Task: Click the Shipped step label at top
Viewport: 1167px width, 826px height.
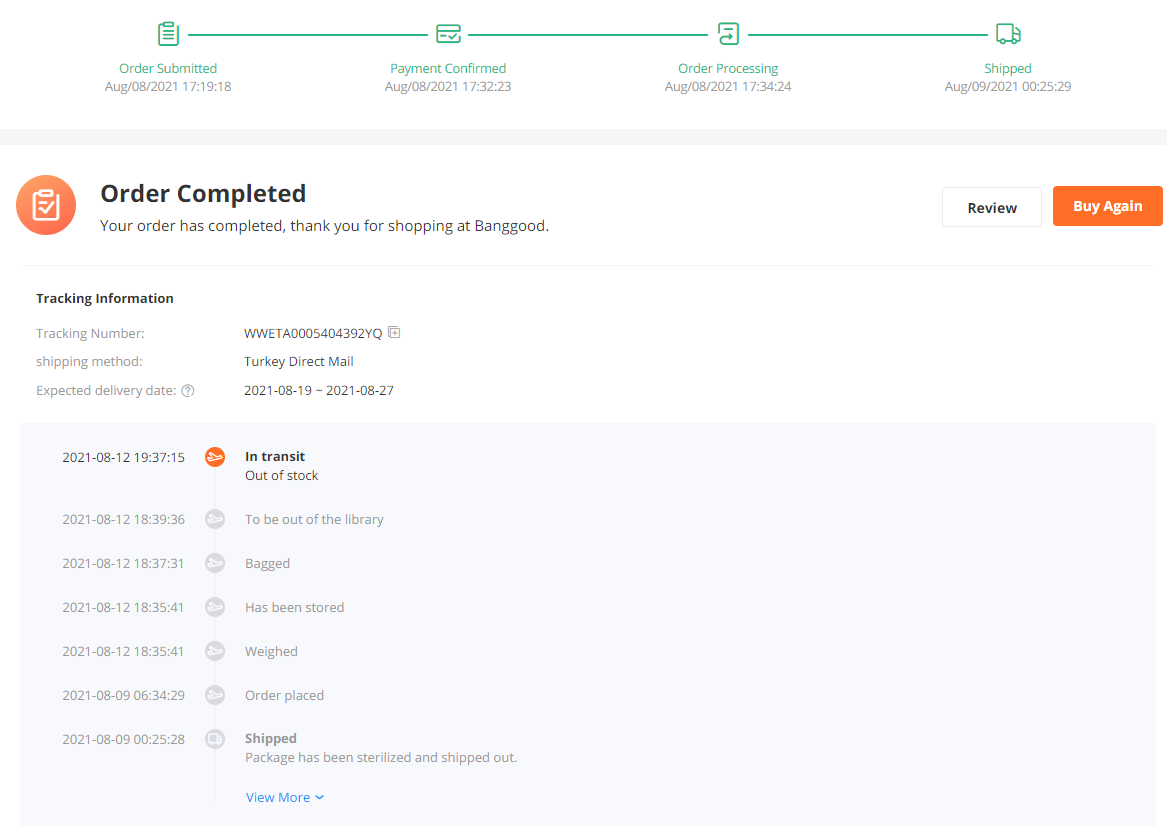Action: pyautogui.click(x=1008, y=68)
